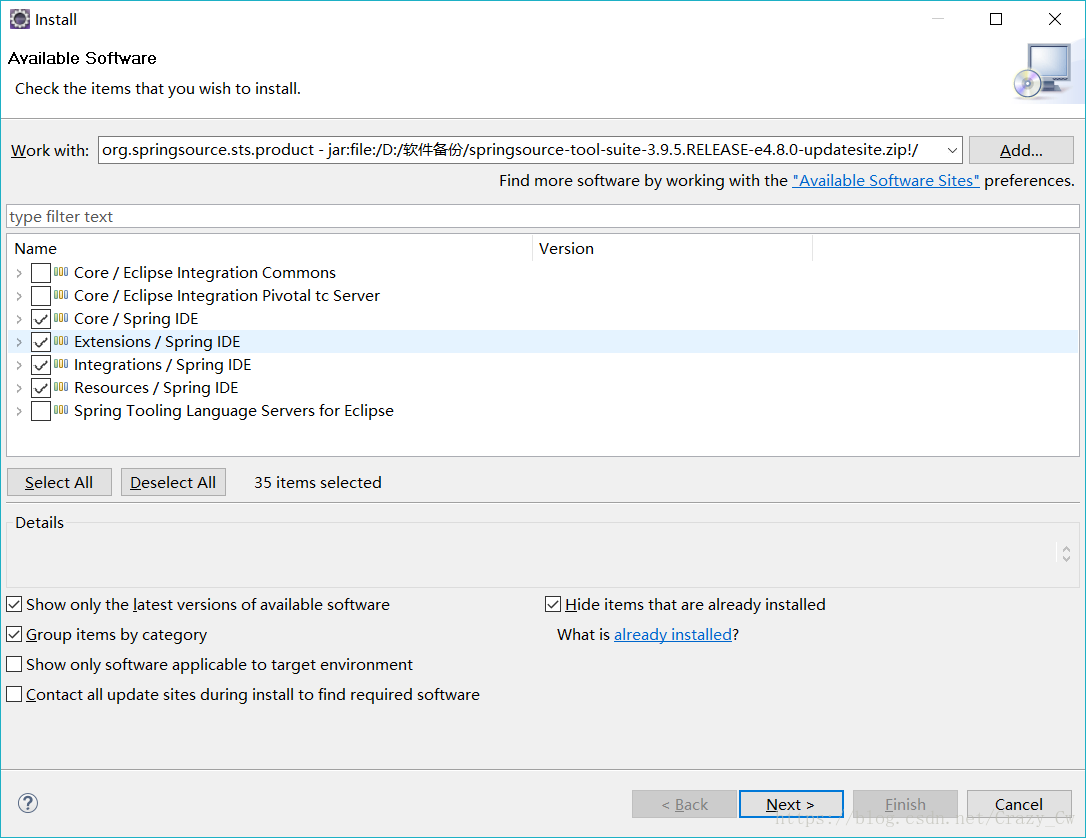Uncheck the Resources / Spring IDE checkbox
Viewport: 1086px width, 838px height.
(41, 388)
